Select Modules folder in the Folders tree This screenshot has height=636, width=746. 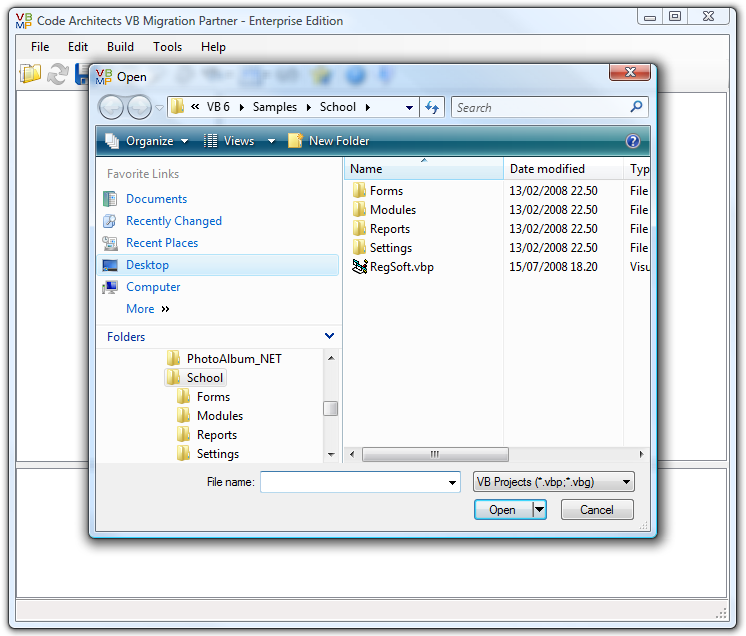220,416
